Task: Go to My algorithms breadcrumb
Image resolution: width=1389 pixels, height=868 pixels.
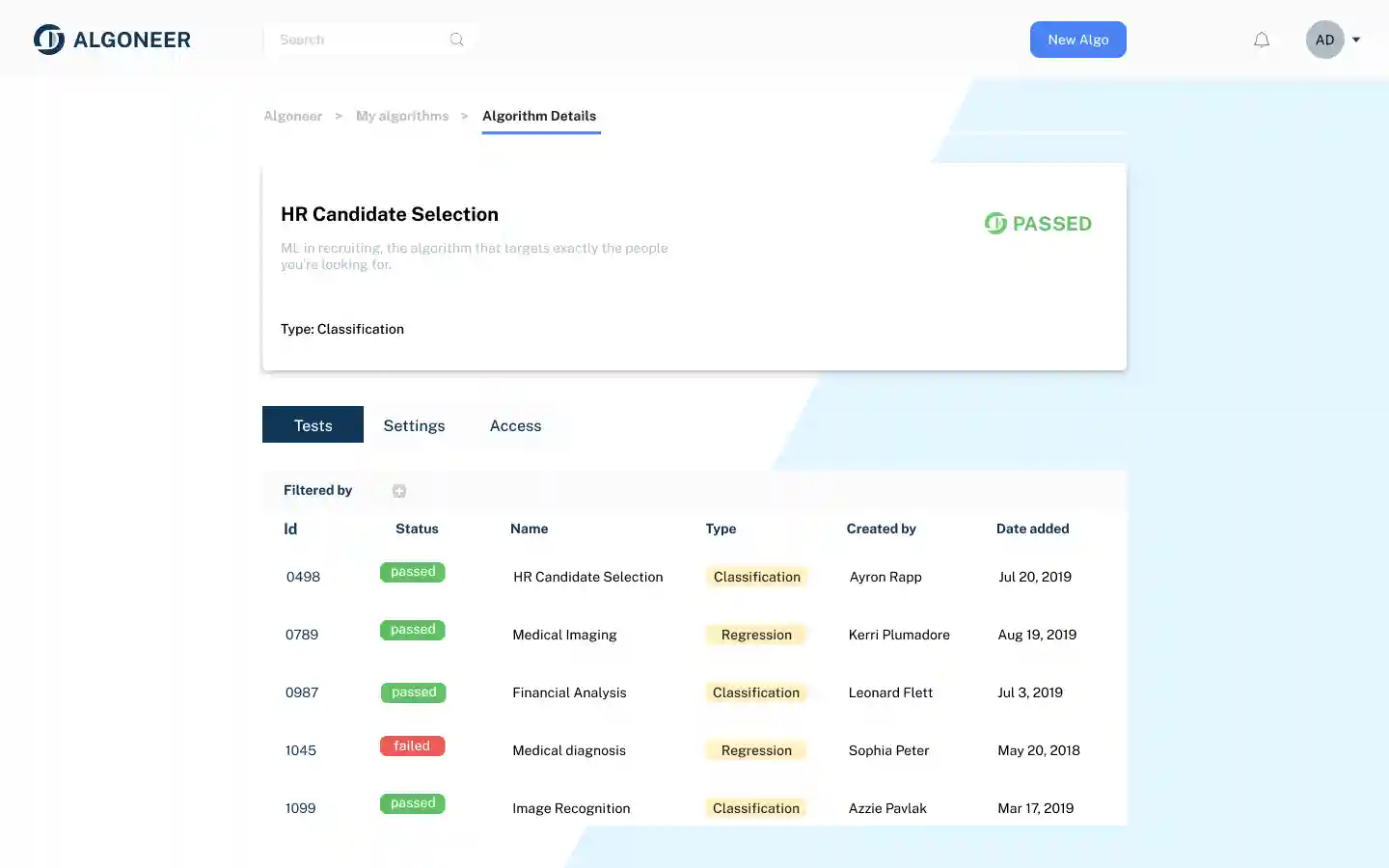Action: coord(402,116)
